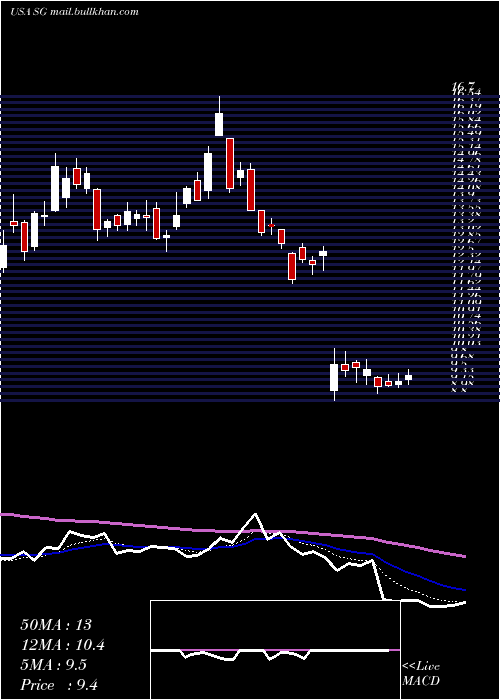
Task: Click the '<<Live MACD' label
Action: click(421, 674)
